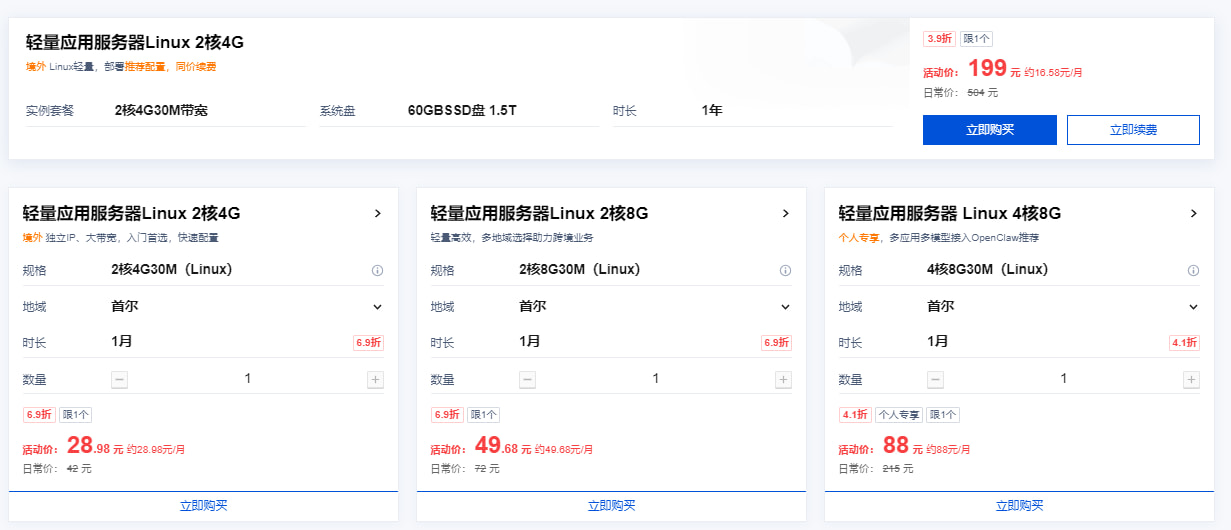
Task: Click 立即购买 link under 88元 price
Action: (1020, 506)
